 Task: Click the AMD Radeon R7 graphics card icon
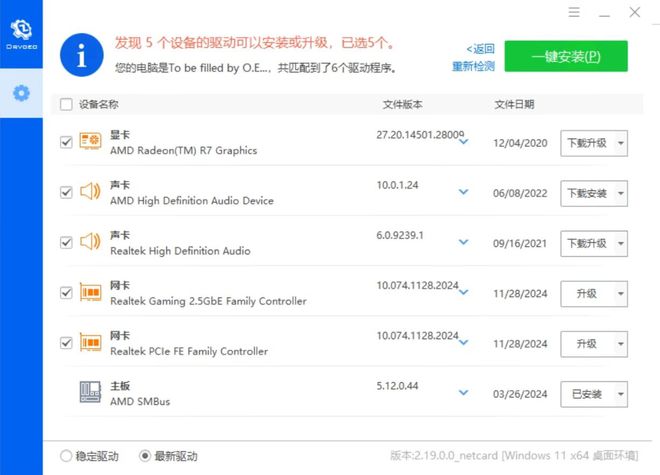click(x=90, y=142)
